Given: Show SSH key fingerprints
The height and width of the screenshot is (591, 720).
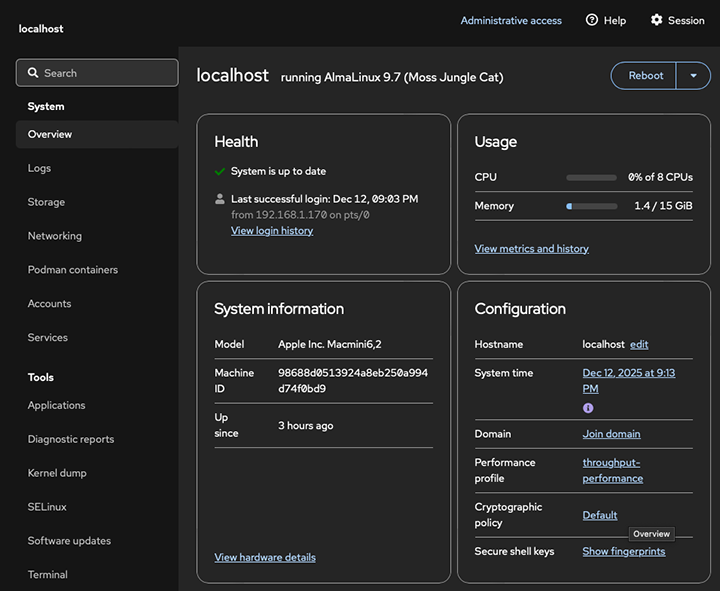Looking at the screenshot, I should tap(623, 552).
